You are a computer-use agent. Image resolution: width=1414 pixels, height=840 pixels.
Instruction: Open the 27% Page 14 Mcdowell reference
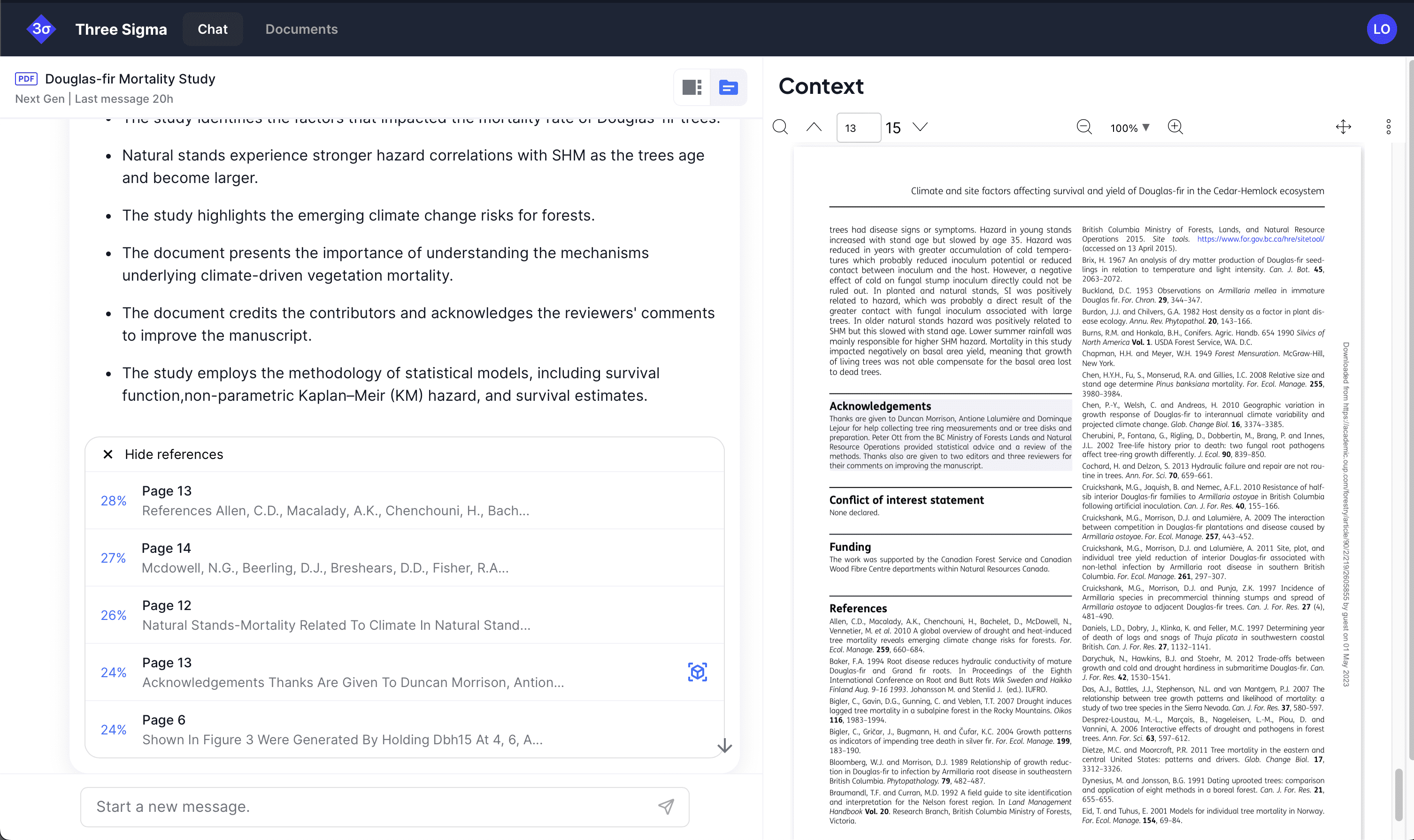(x=404, y=557)
